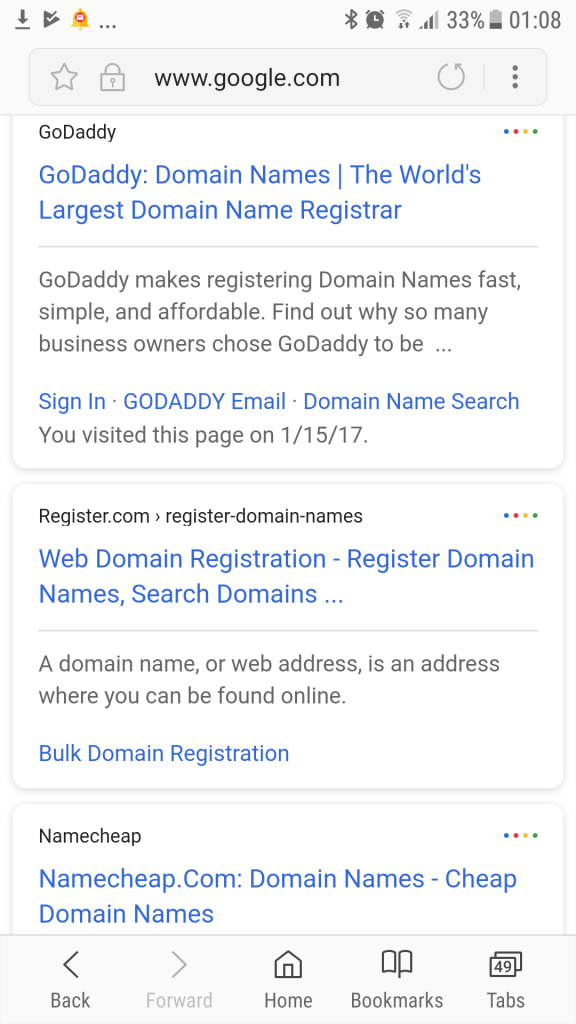This screenshot has height=1024, width=576.
Task: Open GoDaddy Domain Names result title
Action: click(x=260, y=193)
